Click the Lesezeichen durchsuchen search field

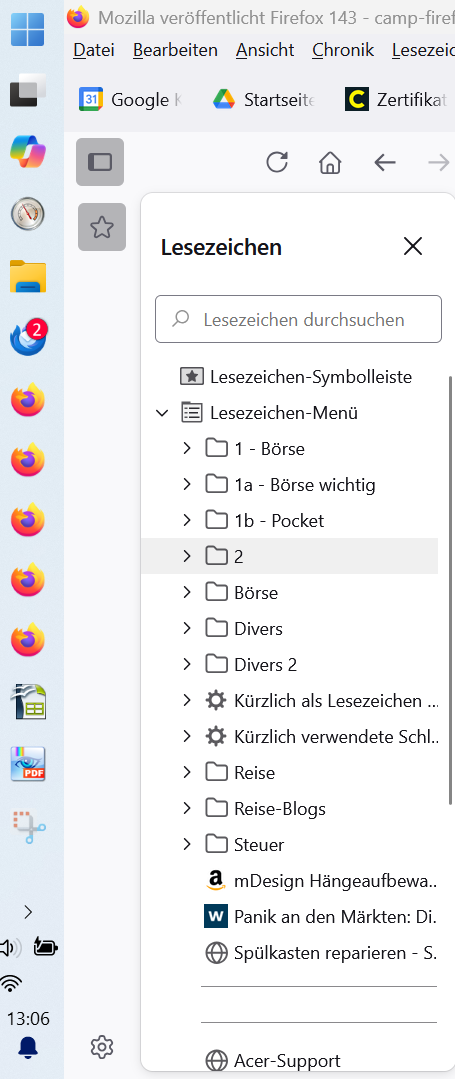298,319
